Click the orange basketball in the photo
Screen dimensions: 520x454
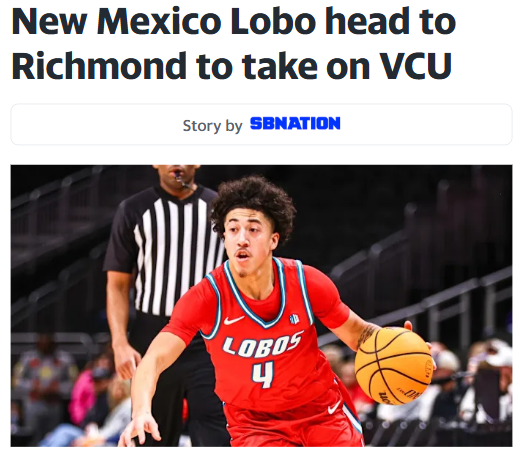394,366
